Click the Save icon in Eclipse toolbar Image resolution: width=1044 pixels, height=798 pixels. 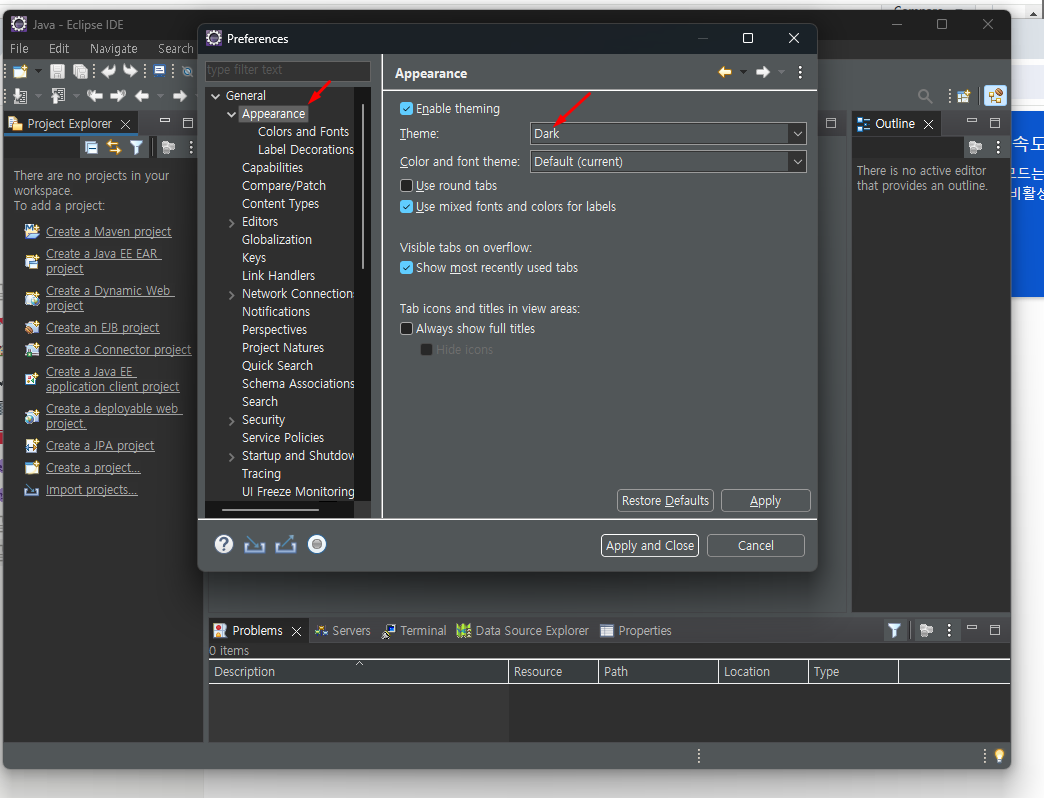[57, 71]
